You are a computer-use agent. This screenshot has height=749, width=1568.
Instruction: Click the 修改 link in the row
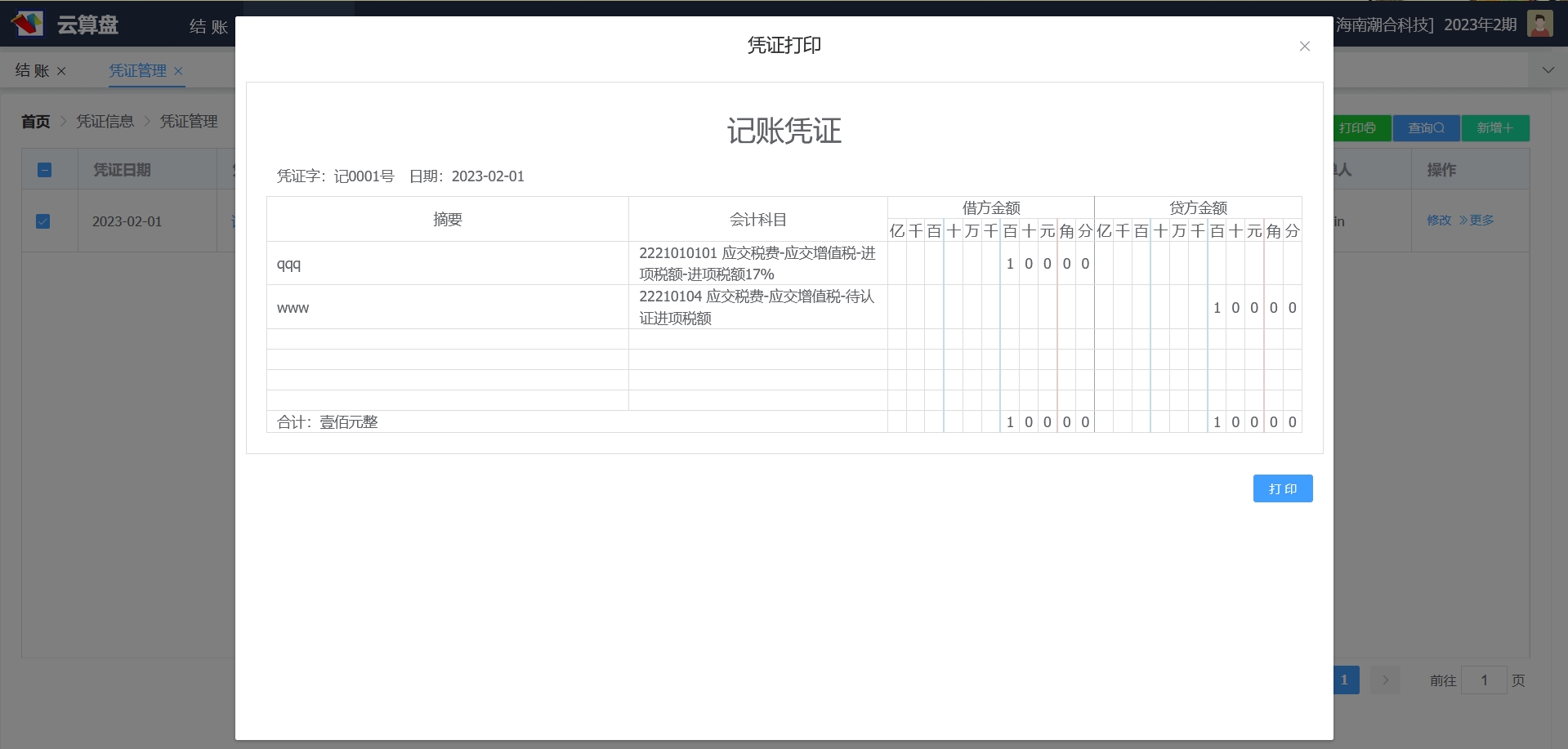(x=1438, y=221)
